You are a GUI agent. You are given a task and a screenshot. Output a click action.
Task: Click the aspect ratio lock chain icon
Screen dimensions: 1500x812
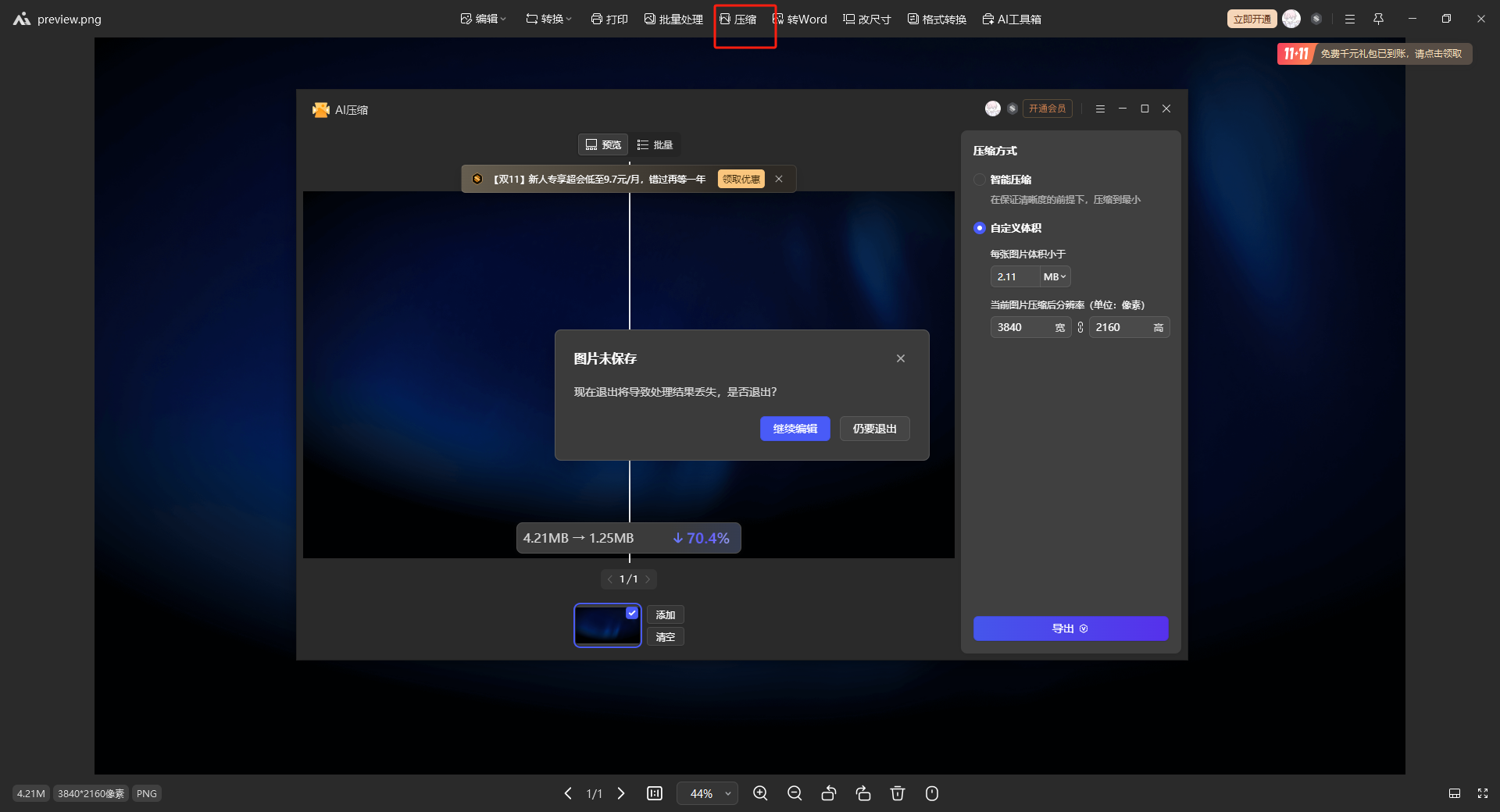(x=1080, y=328)
